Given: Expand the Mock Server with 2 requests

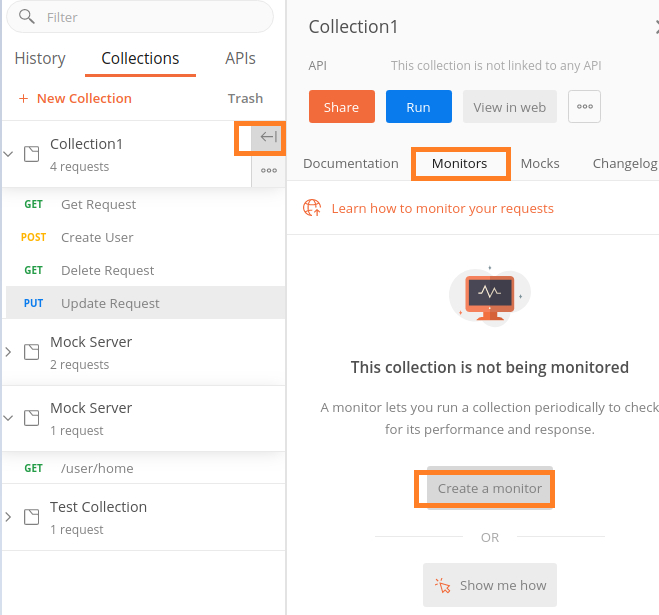Looking at the screenshot, I should (9, 352).
